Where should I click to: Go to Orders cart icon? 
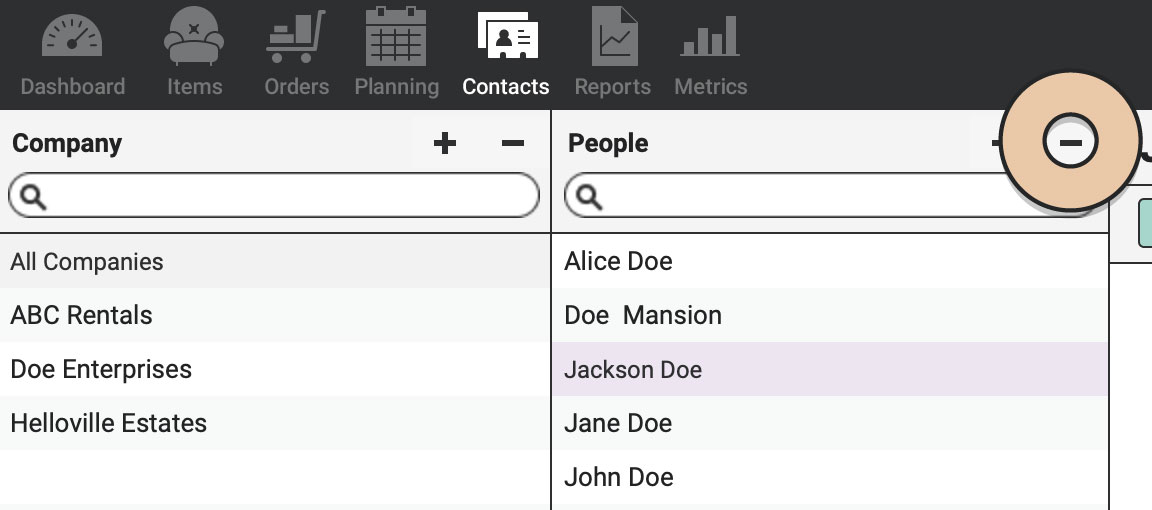click(295, 36)
